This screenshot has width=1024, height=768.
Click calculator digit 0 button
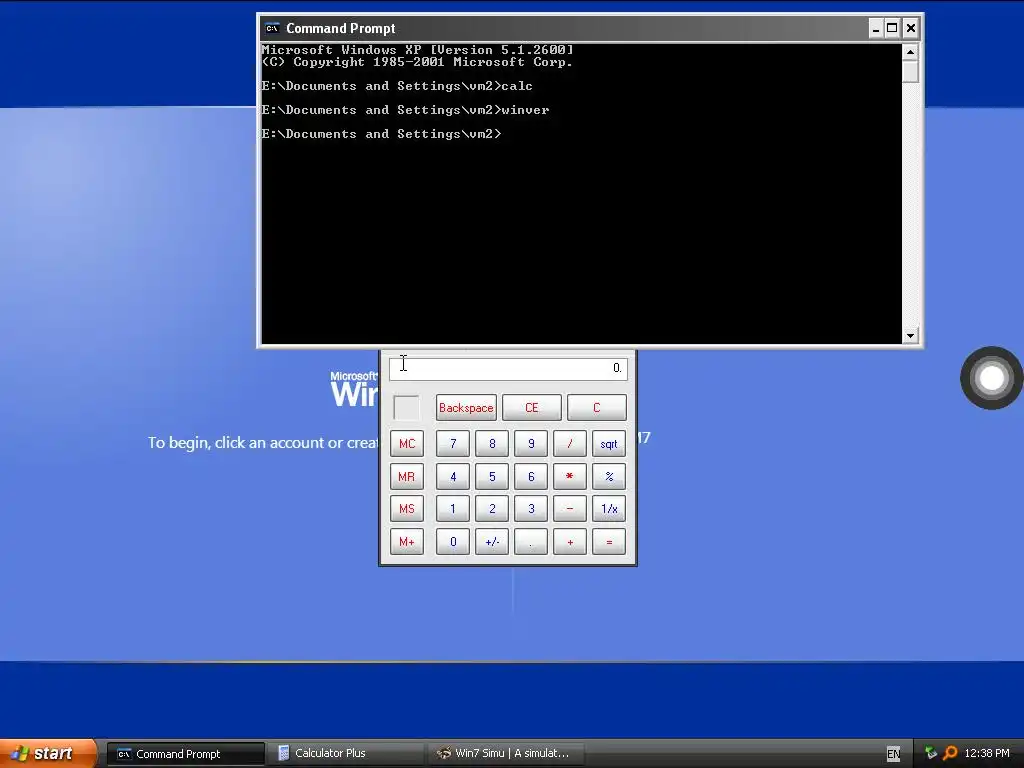tap(453, 541)
